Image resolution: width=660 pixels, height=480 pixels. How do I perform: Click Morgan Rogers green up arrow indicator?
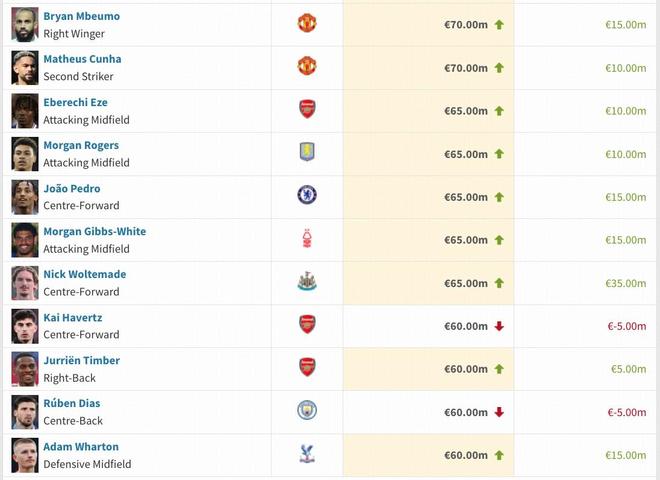pyautogui.click(x=499, y=154)
